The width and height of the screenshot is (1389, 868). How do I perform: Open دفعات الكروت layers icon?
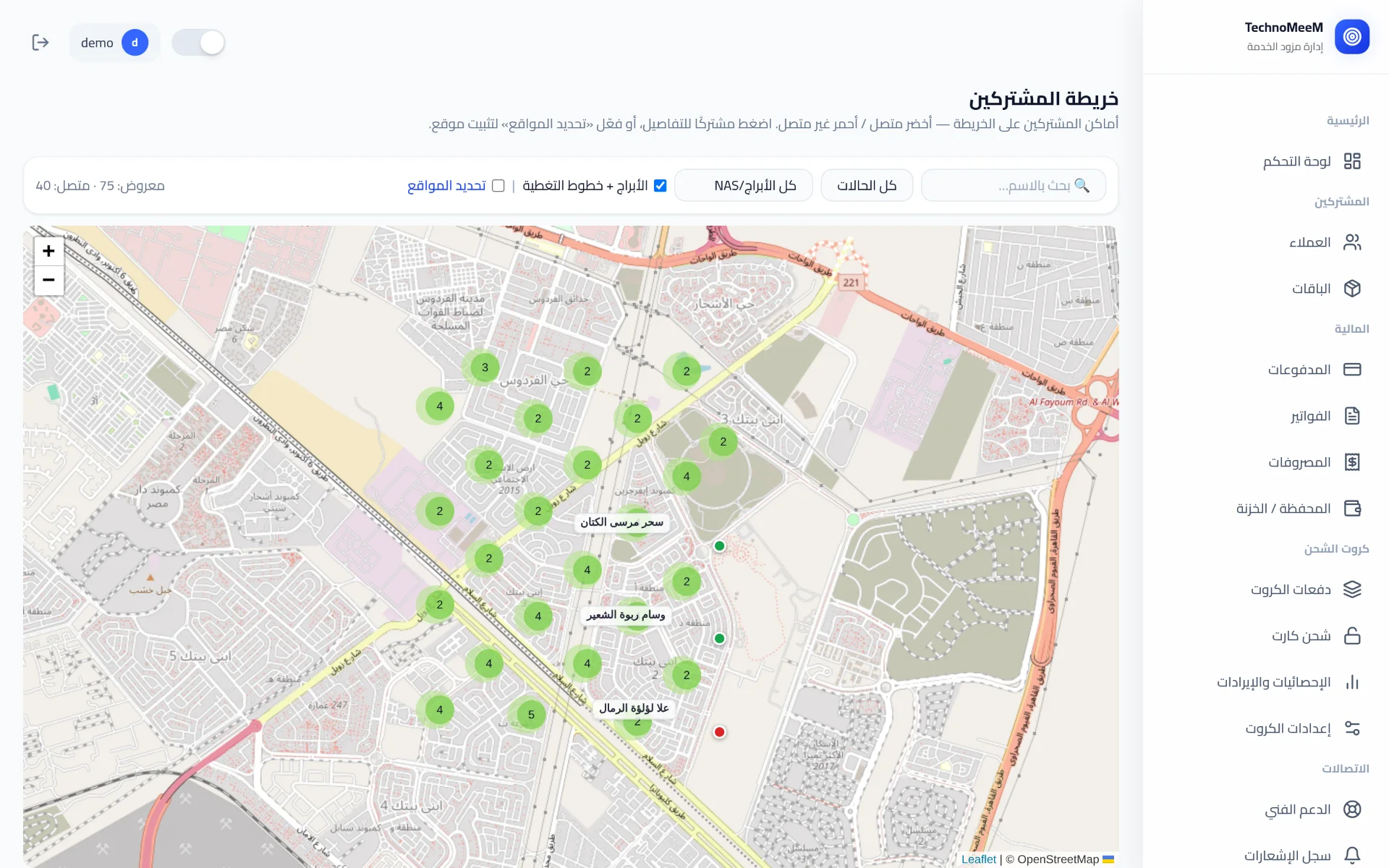[1351, 590]
